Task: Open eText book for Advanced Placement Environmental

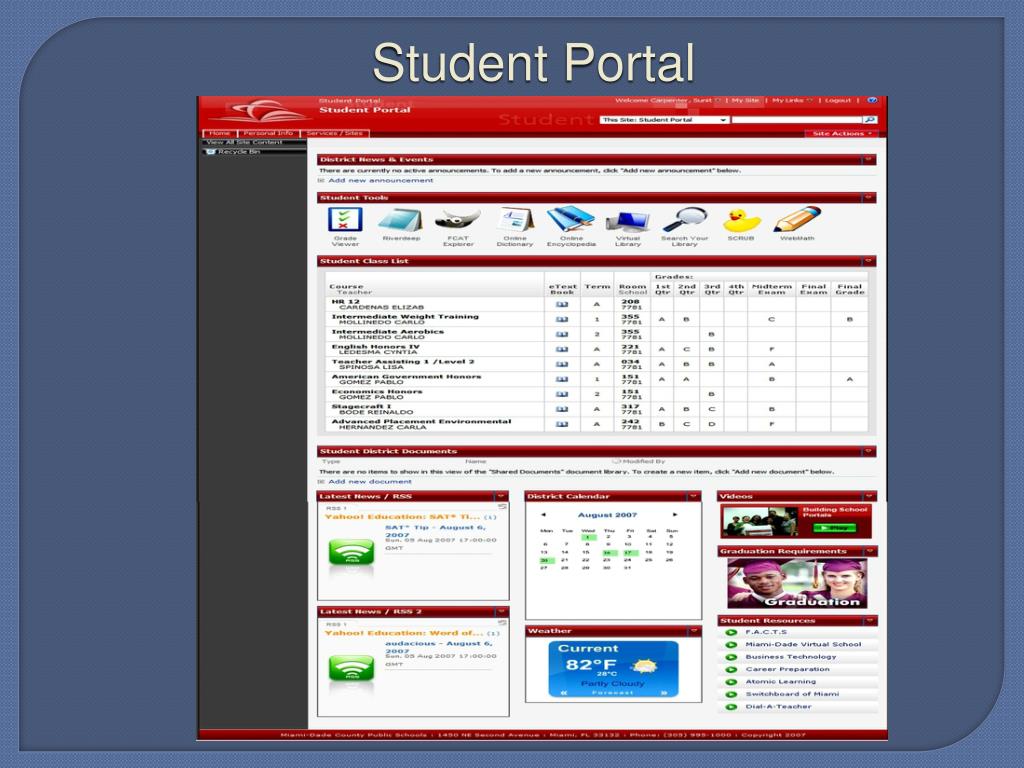Action: pos(562,424)
